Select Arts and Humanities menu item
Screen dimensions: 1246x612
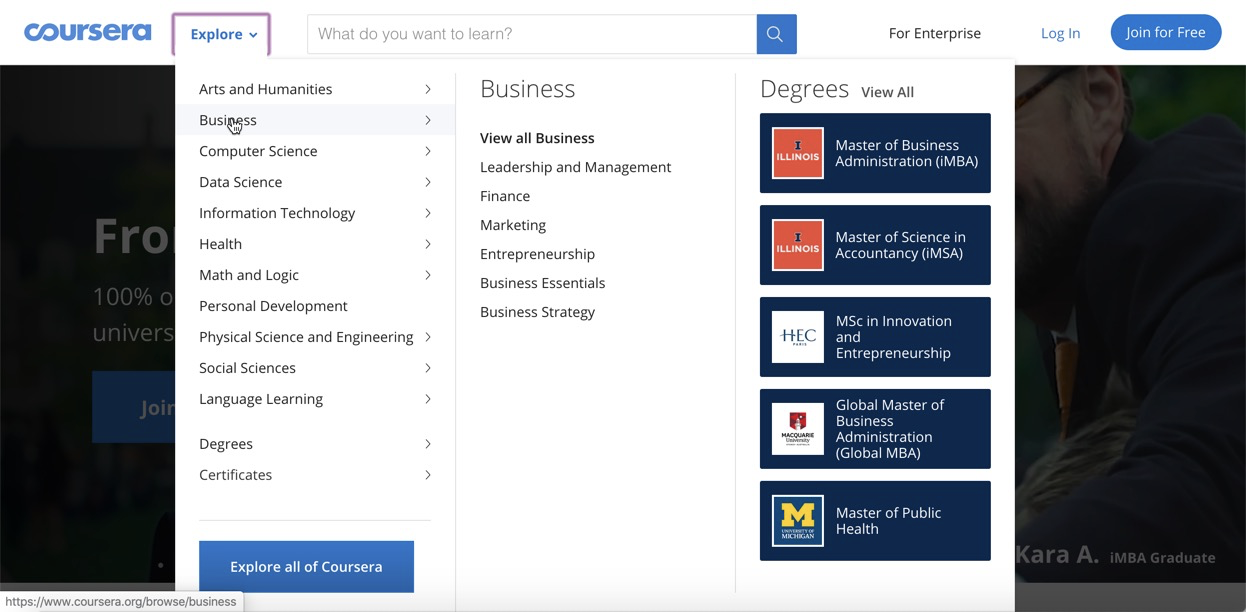(x=266, y=89)
